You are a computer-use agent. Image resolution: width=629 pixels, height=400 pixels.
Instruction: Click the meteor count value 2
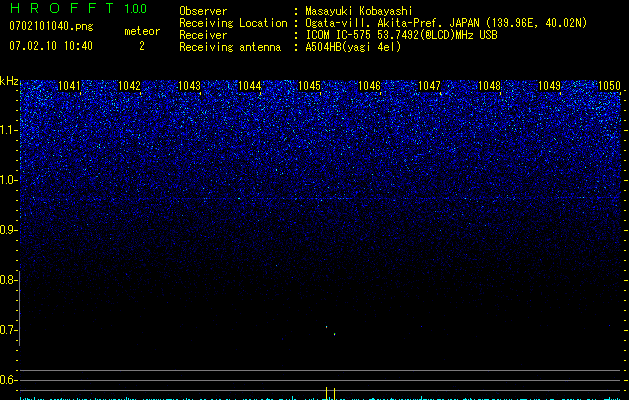142,46
